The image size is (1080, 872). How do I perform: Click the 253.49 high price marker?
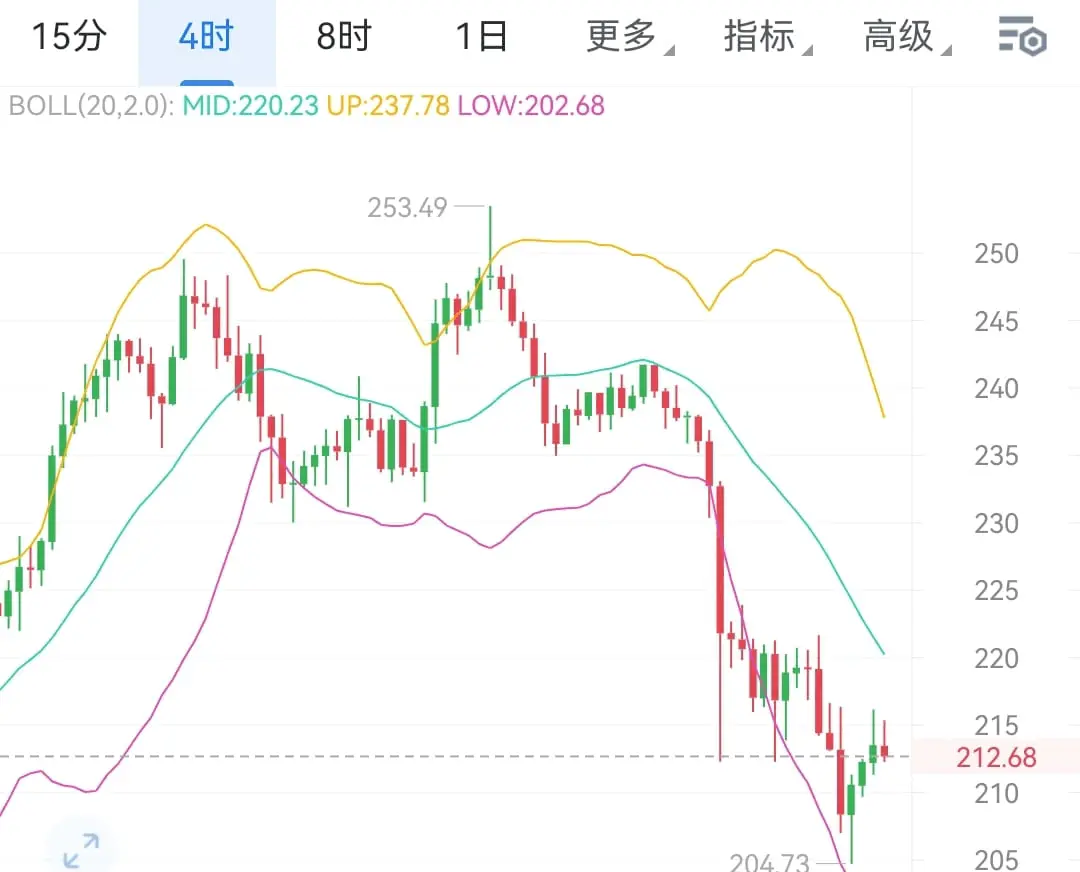pyautogui.click(x=407, y=207)
